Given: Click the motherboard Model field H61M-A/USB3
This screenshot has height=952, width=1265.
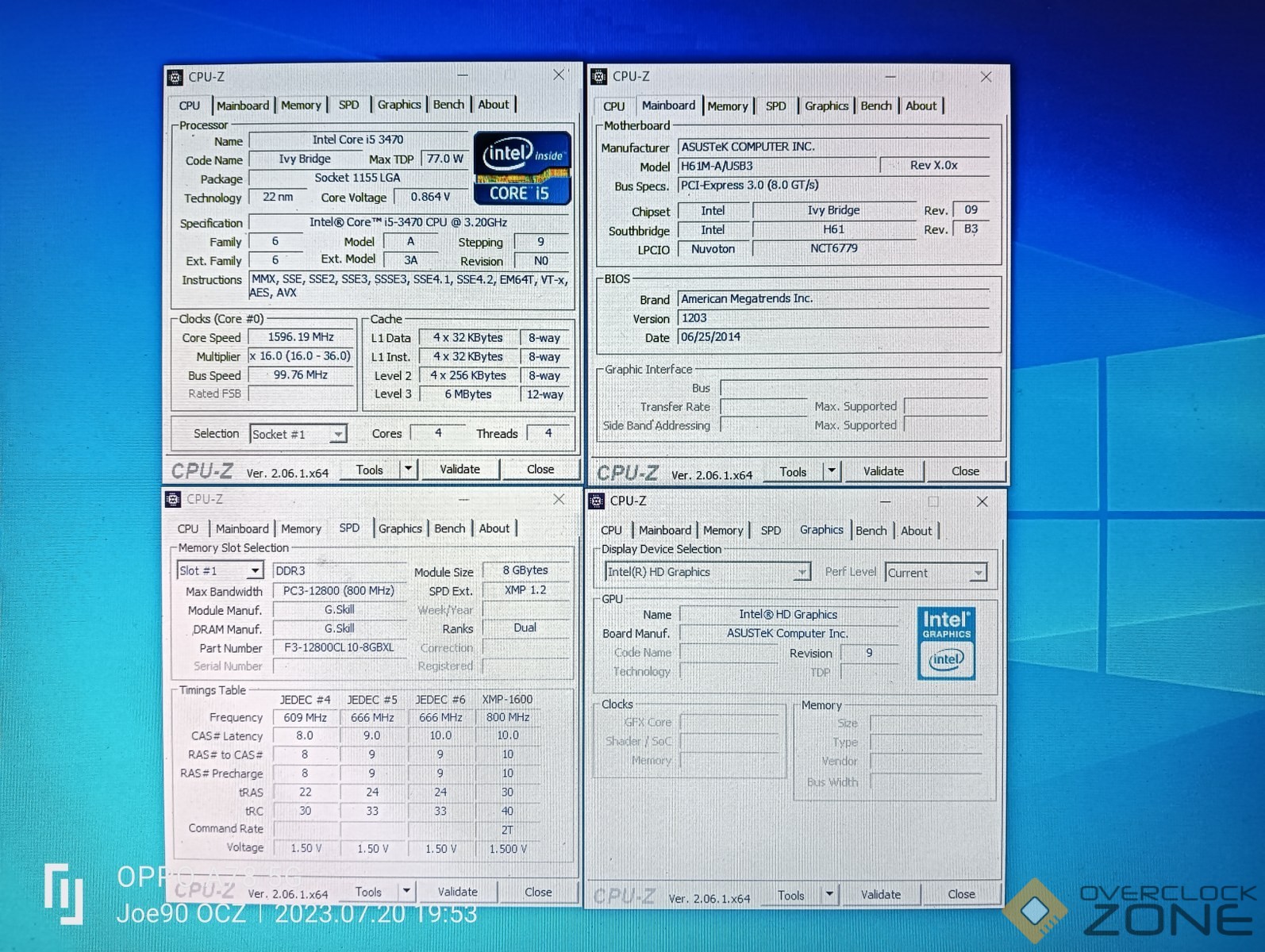Looking at the screenshot, I should pyautogui.click(x=777, y=166).
